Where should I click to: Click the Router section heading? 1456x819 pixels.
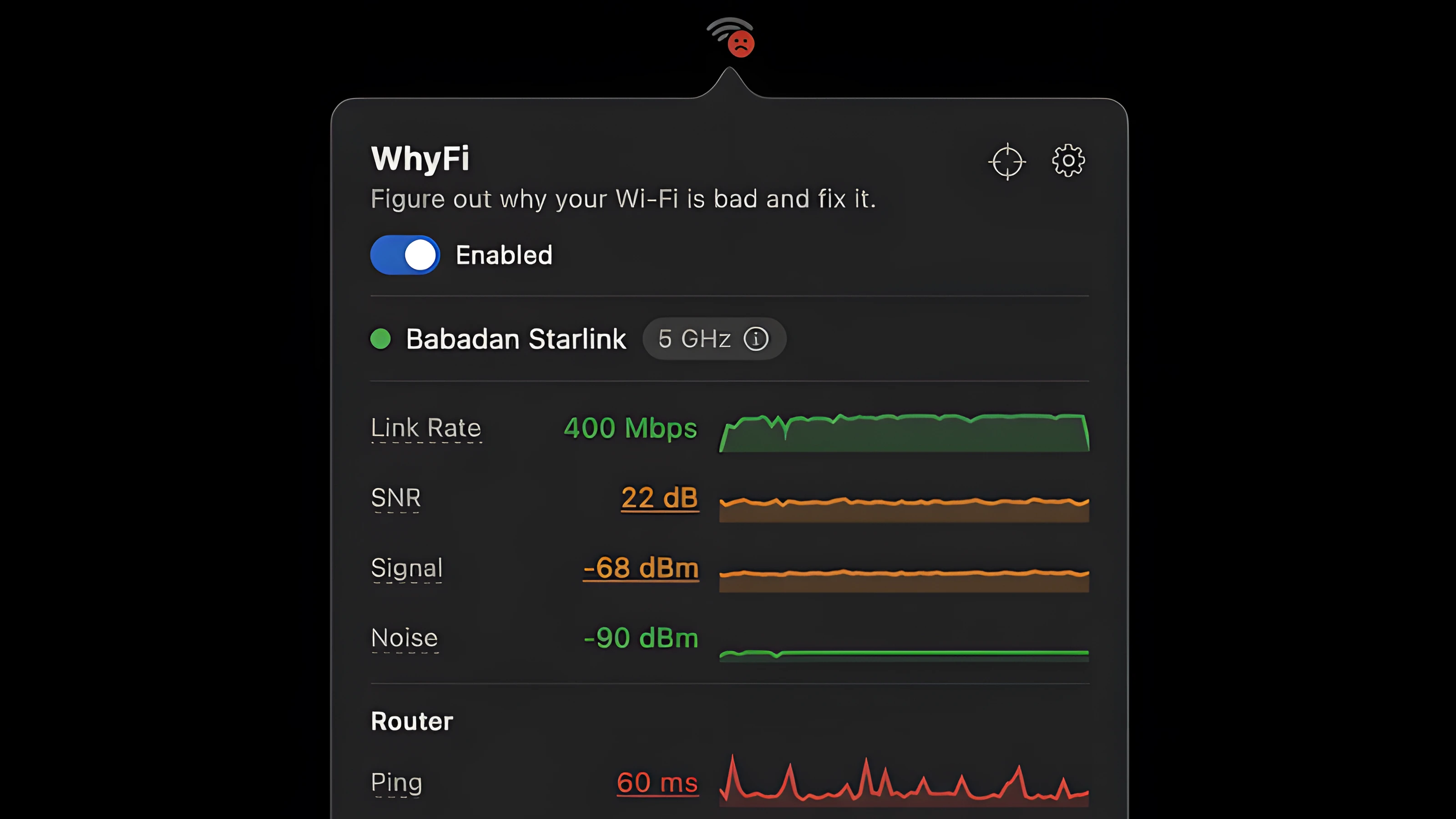[411, 721]
